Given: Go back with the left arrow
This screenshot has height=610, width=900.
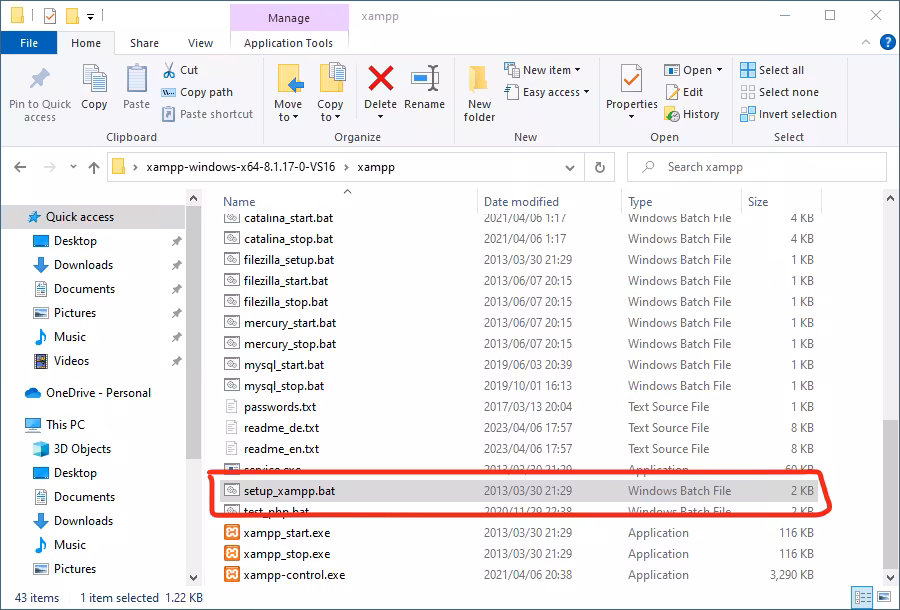Looking at the screenshot, I should [x=20, y=167].
